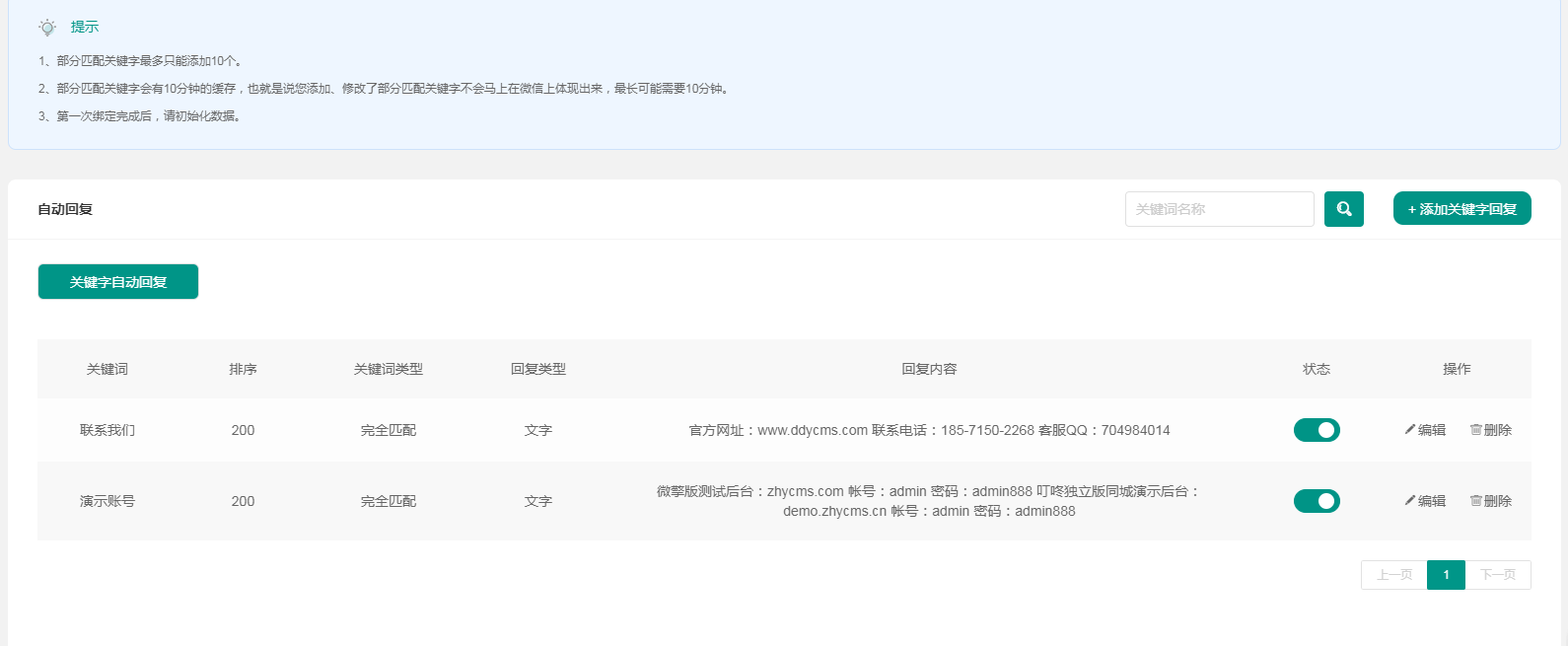The height and width of the screenshot is (646, 1568).
Task: Click the trash delete icon for 联系我们
Action: (1475, 430)
